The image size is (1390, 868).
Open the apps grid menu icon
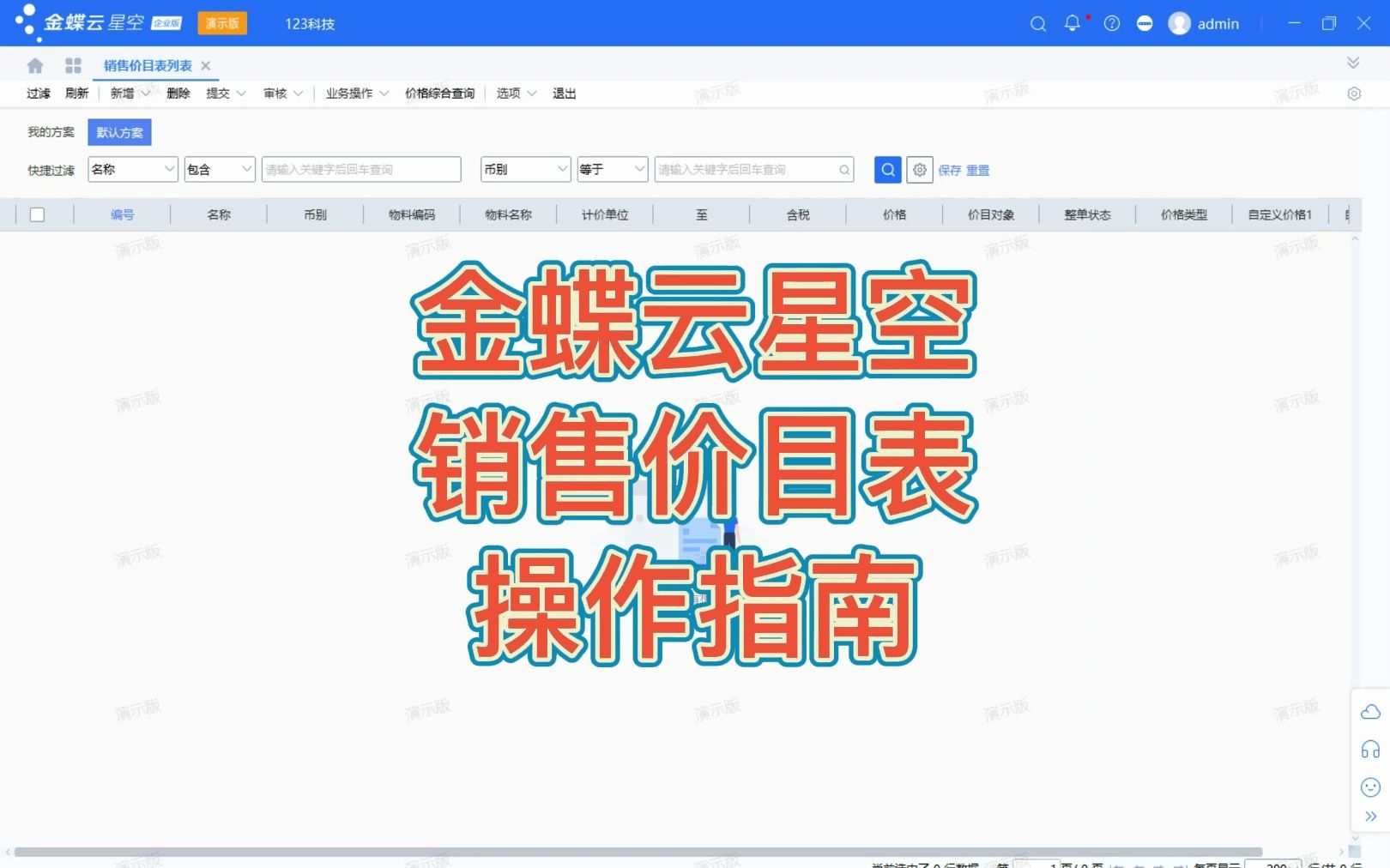73,65
